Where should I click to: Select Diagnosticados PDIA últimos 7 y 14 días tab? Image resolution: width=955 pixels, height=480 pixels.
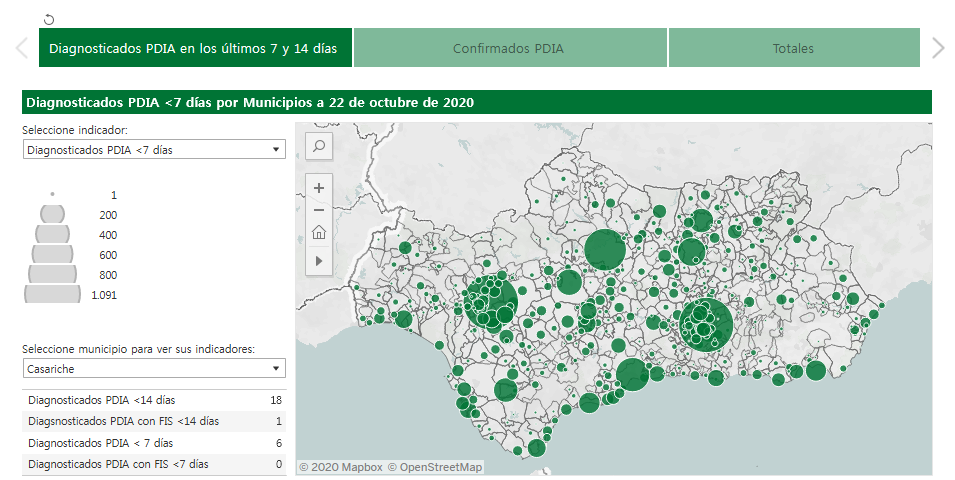pyautogui.click(x=194, y=48)
